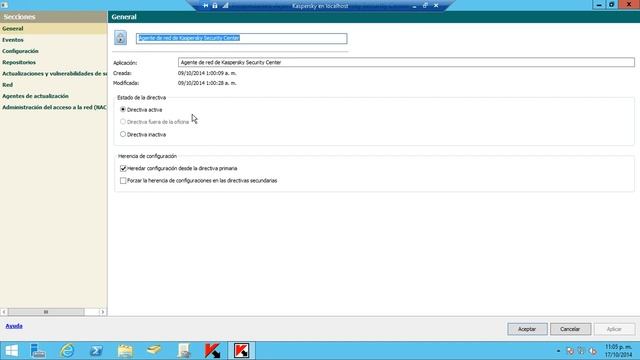Screen dimensions: 640x360
Task: Click the Herencia de configuración group label
Action: 147,156
